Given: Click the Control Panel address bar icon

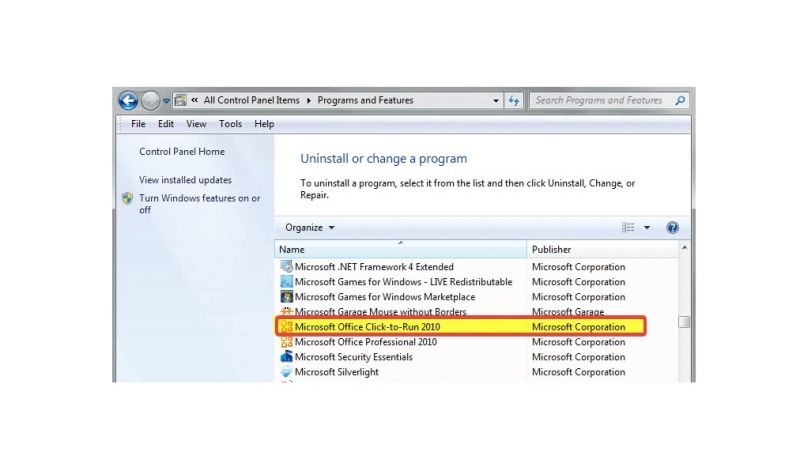Looking at the screenshot, I should (x=181, y=101).
